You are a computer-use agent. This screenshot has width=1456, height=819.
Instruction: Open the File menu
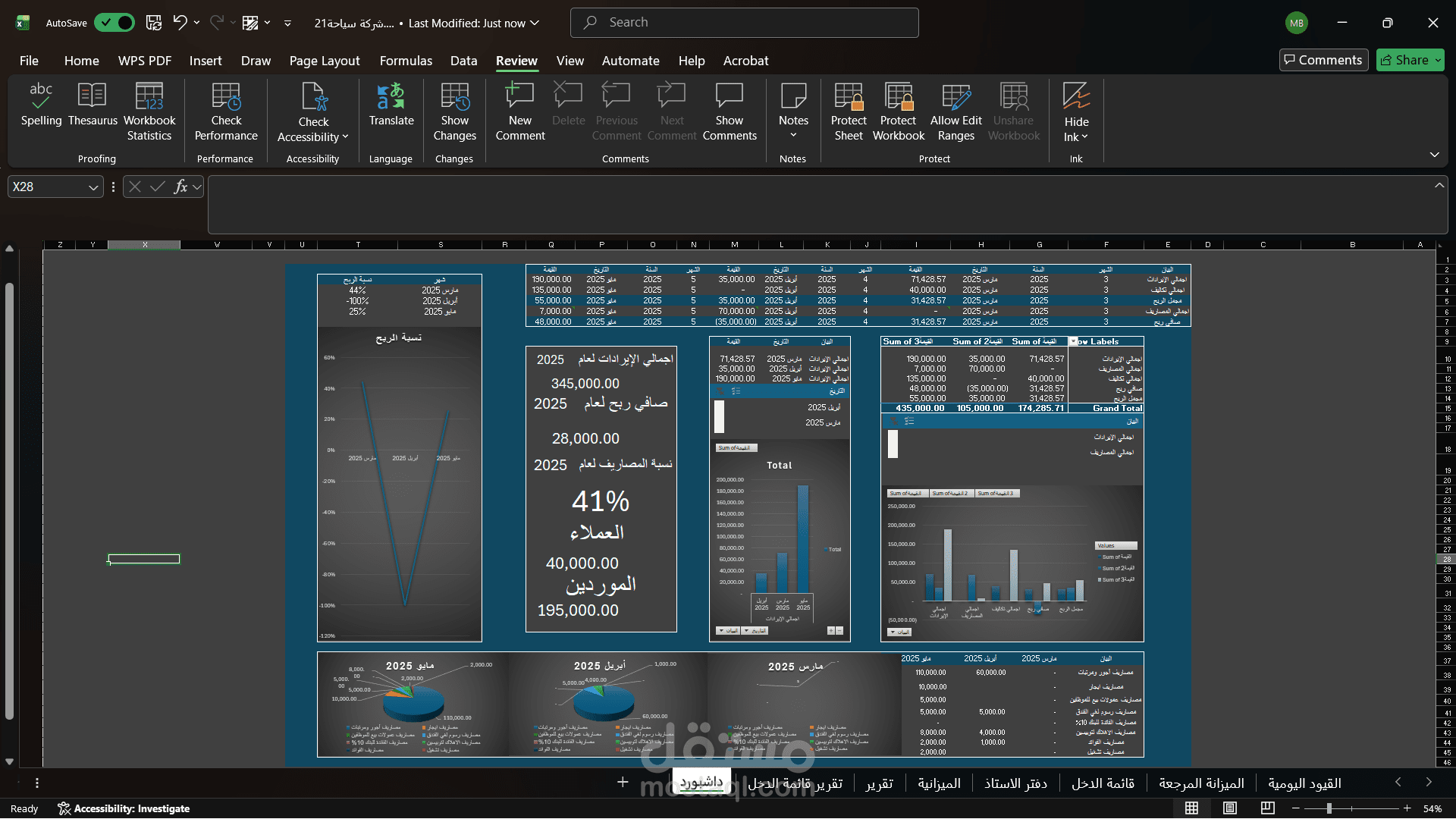pos(29,61)
